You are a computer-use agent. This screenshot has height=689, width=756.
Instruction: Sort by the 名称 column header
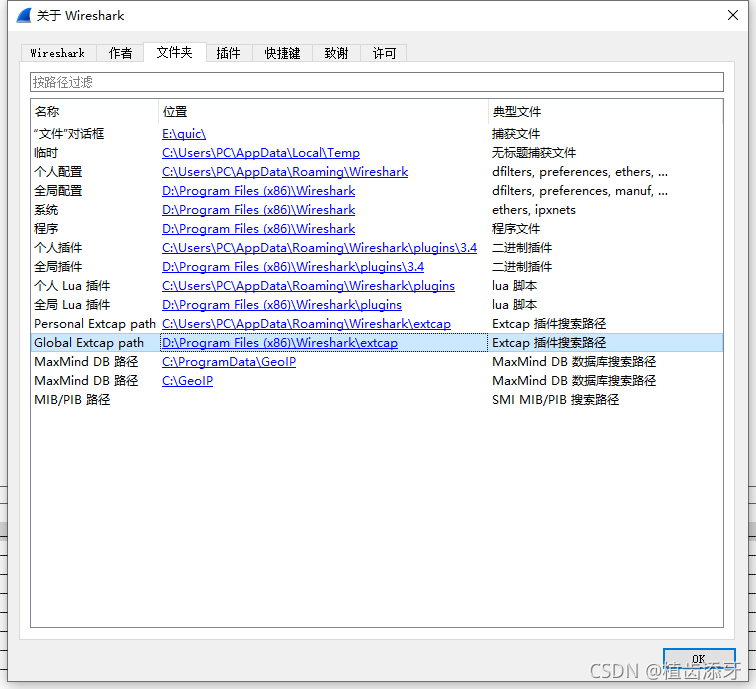pyautogui.click(x=94, y=111)
